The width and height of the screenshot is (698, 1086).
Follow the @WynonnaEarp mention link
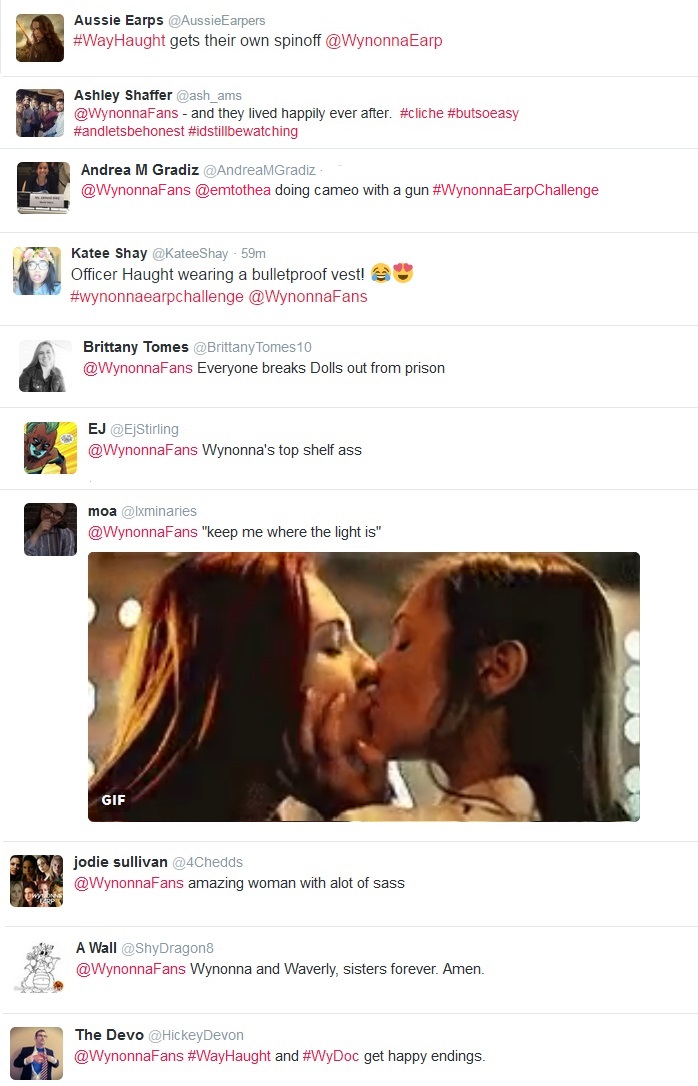384,41
